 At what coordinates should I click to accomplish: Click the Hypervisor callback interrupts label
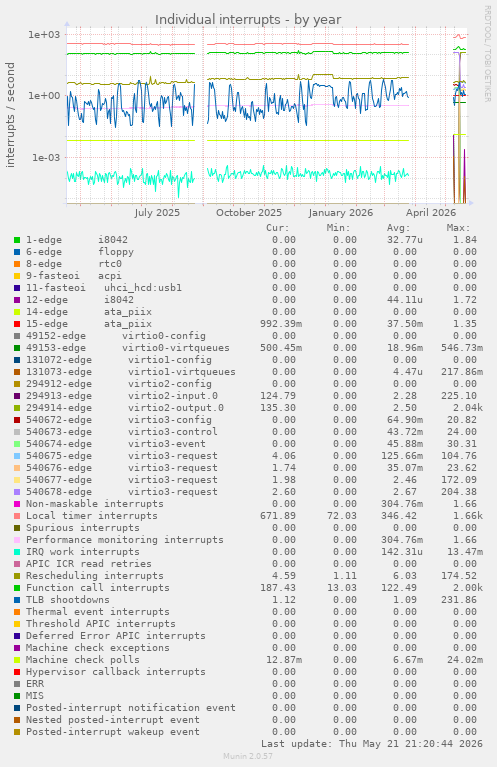[x=116, y=672]
